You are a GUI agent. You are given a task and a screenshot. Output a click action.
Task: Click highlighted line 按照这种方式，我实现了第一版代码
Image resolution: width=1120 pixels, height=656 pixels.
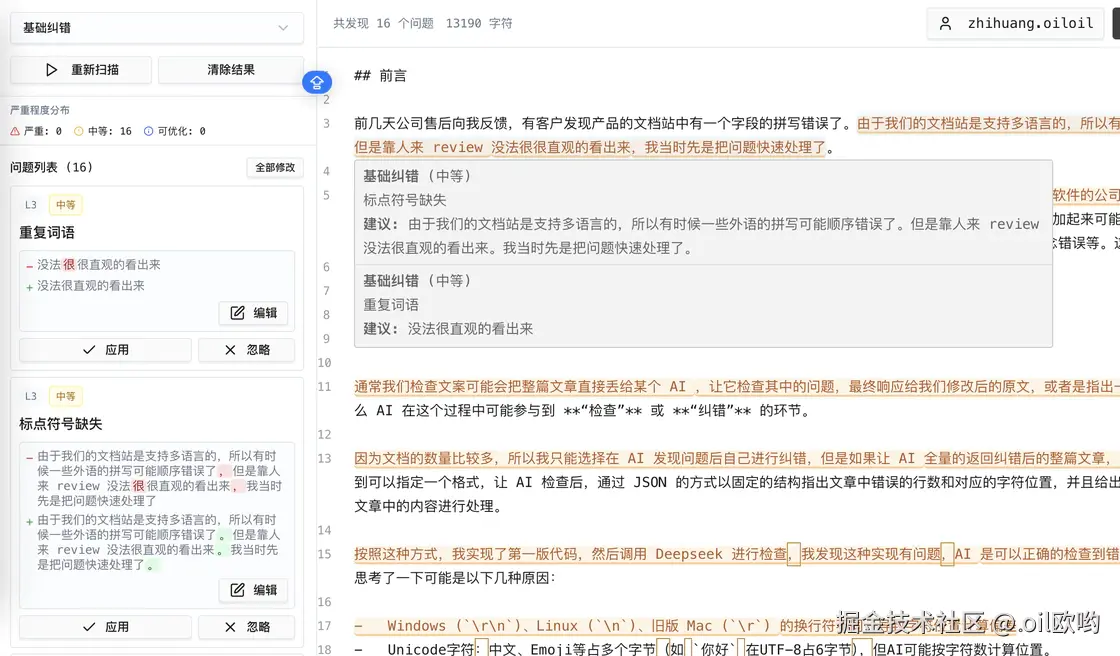(x=736, y=555)
